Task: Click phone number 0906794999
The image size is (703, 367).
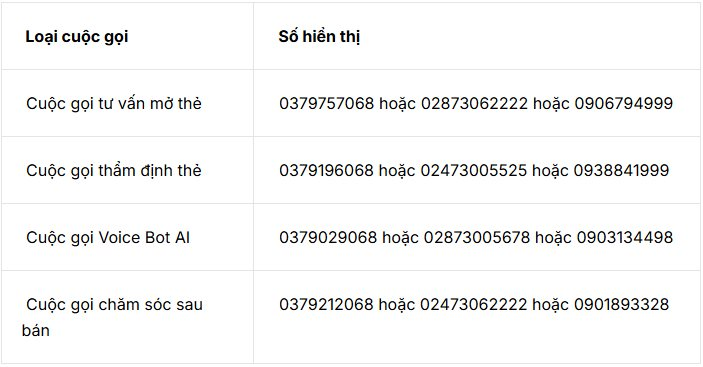Action: tap(624, 104)
